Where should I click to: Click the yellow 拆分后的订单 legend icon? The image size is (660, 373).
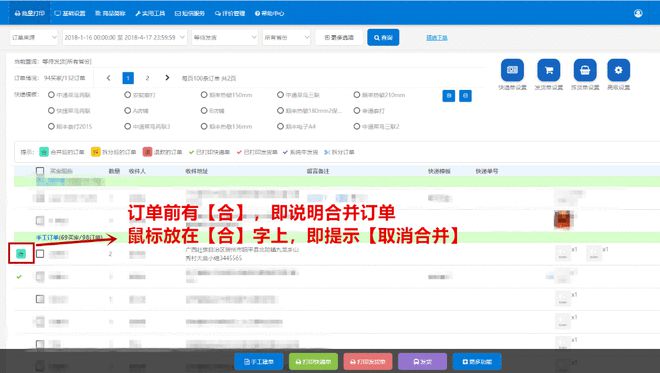[x=96, y=152]
